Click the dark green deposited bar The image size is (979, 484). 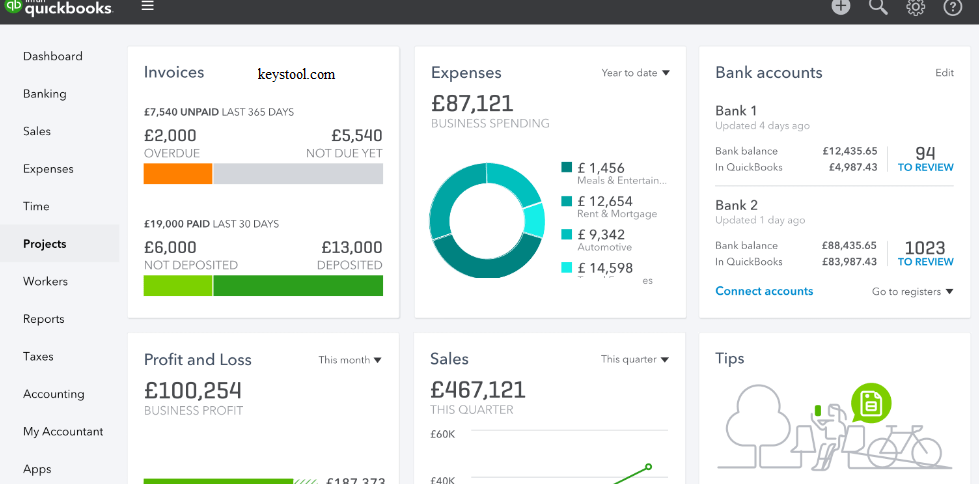[298, 285]
